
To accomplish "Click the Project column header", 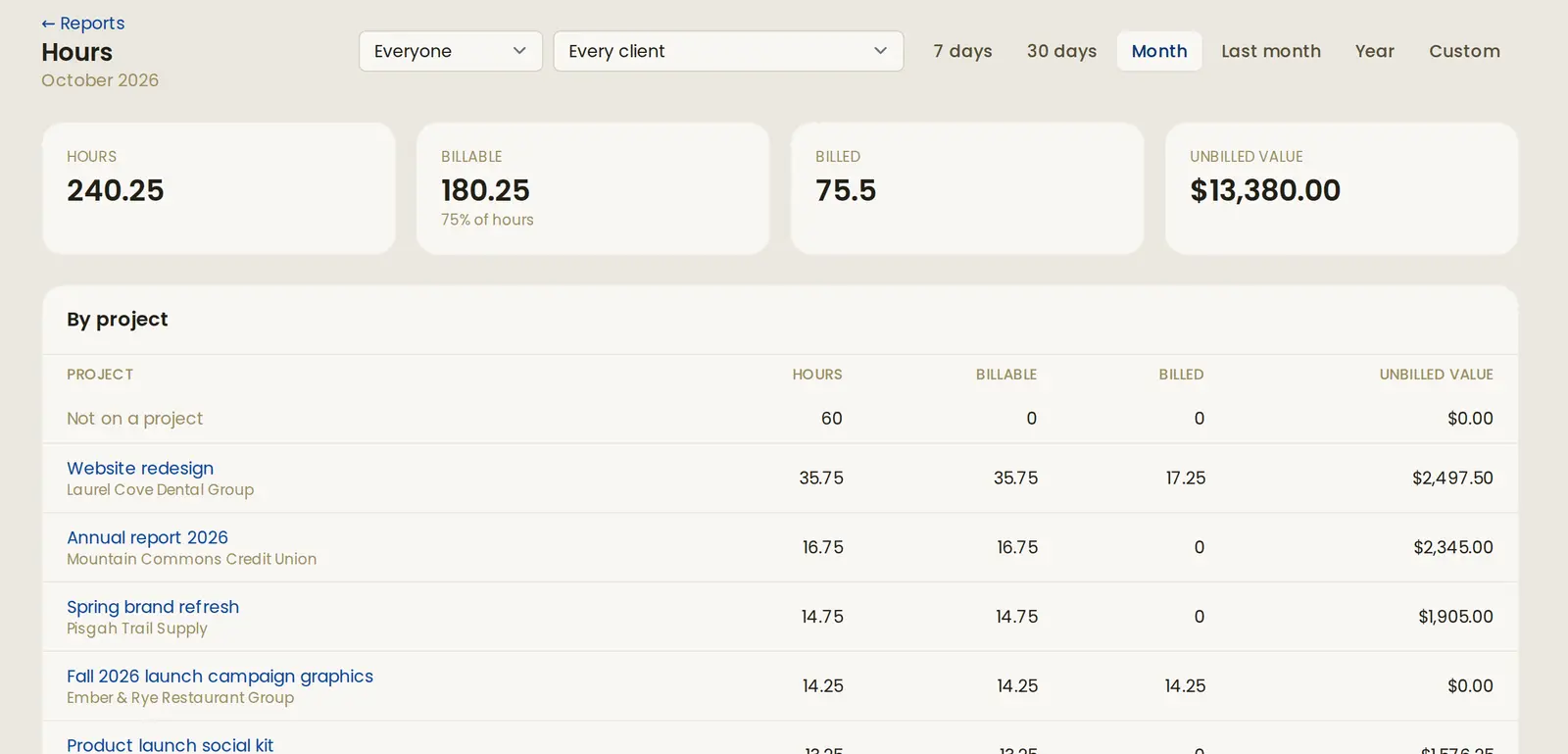I will click(x=100, y=375).
